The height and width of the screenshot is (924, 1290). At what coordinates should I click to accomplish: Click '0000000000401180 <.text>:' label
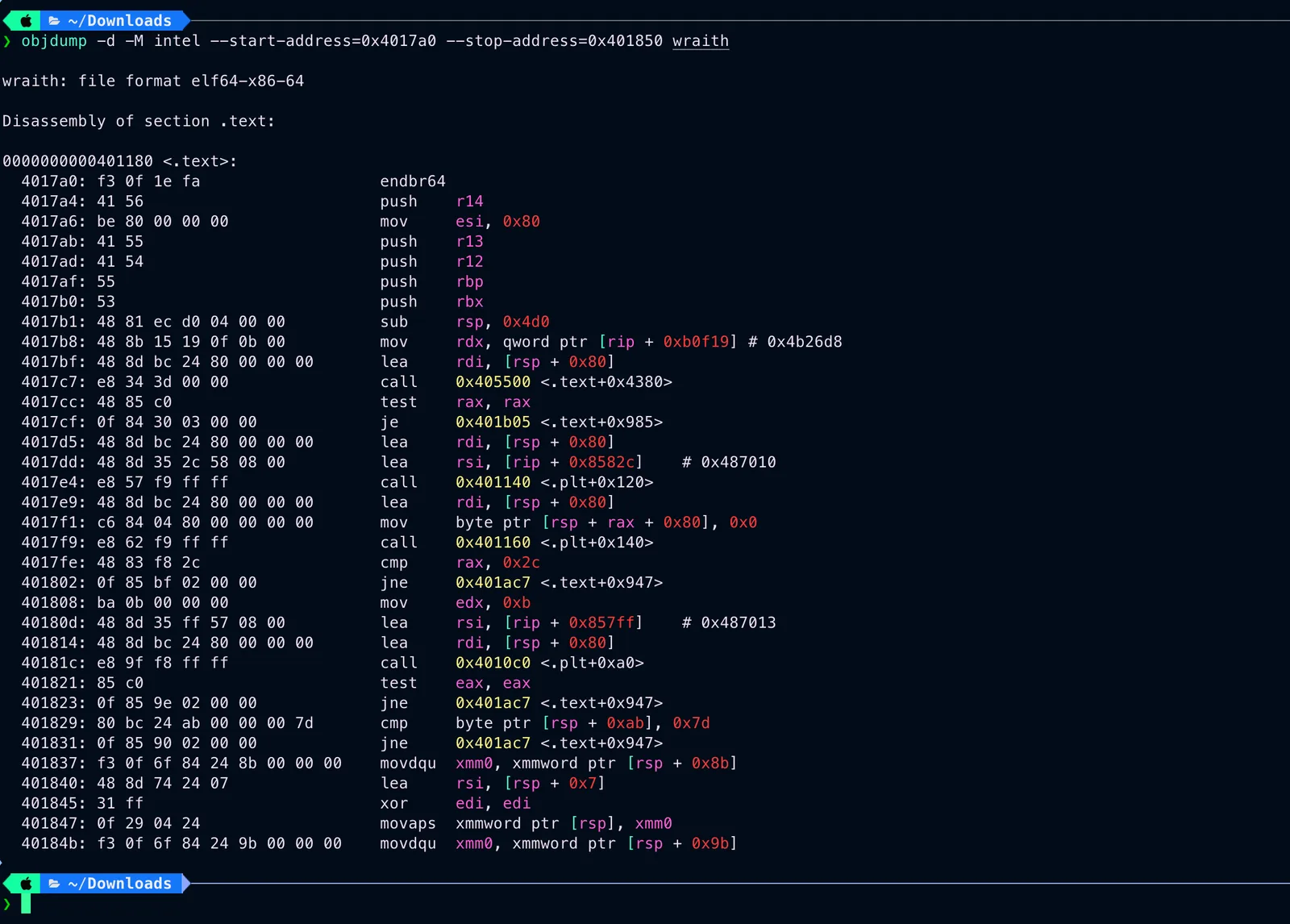(120, 161)
